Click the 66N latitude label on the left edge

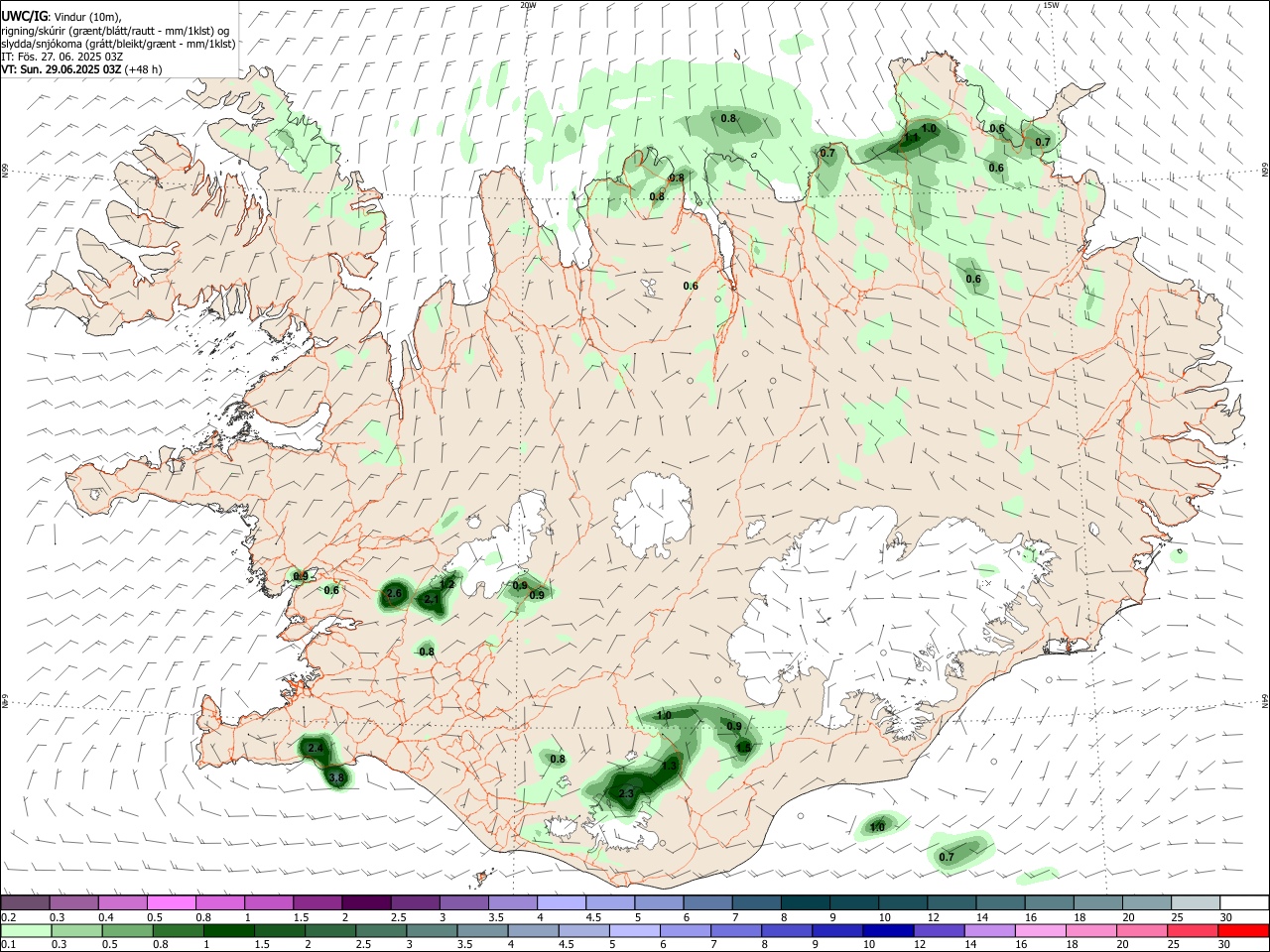5,171
